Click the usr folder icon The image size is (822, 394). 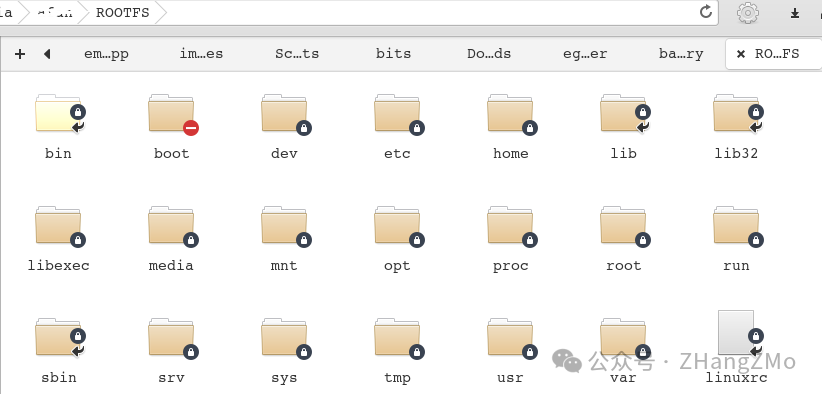point(511,337)
